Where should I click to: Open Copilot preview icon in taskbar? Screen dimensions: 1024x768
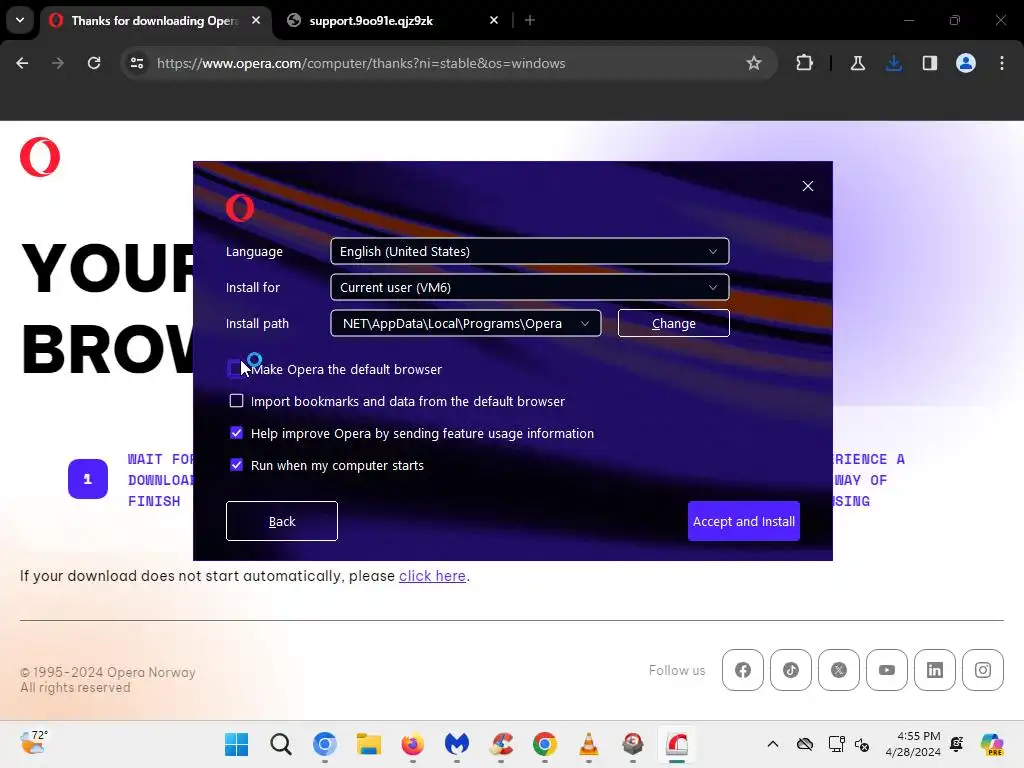(991, 744)
